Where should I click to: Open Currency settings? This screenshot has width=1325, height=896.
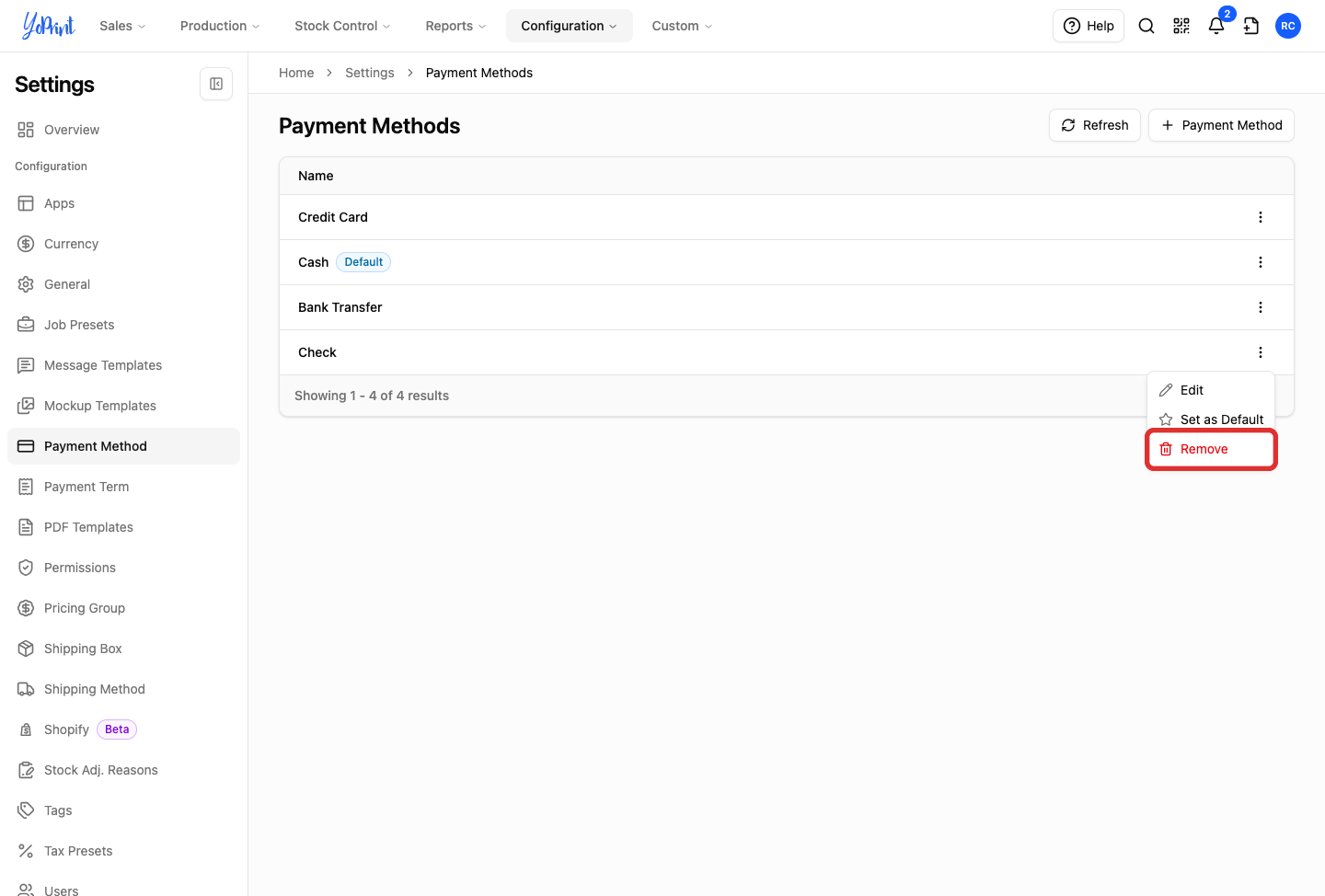123,244
